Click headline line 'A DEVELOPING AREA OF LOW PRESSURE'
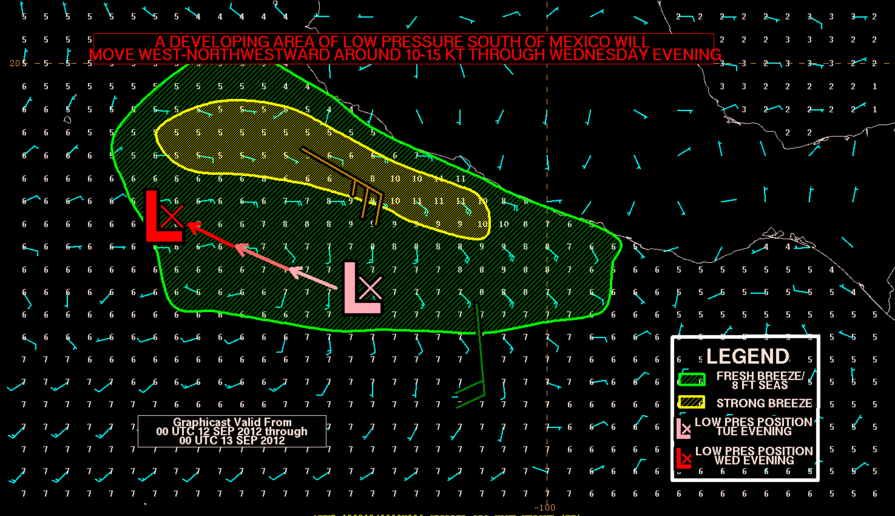The width and height of the screenshot is (895, 516). point(402,42)
